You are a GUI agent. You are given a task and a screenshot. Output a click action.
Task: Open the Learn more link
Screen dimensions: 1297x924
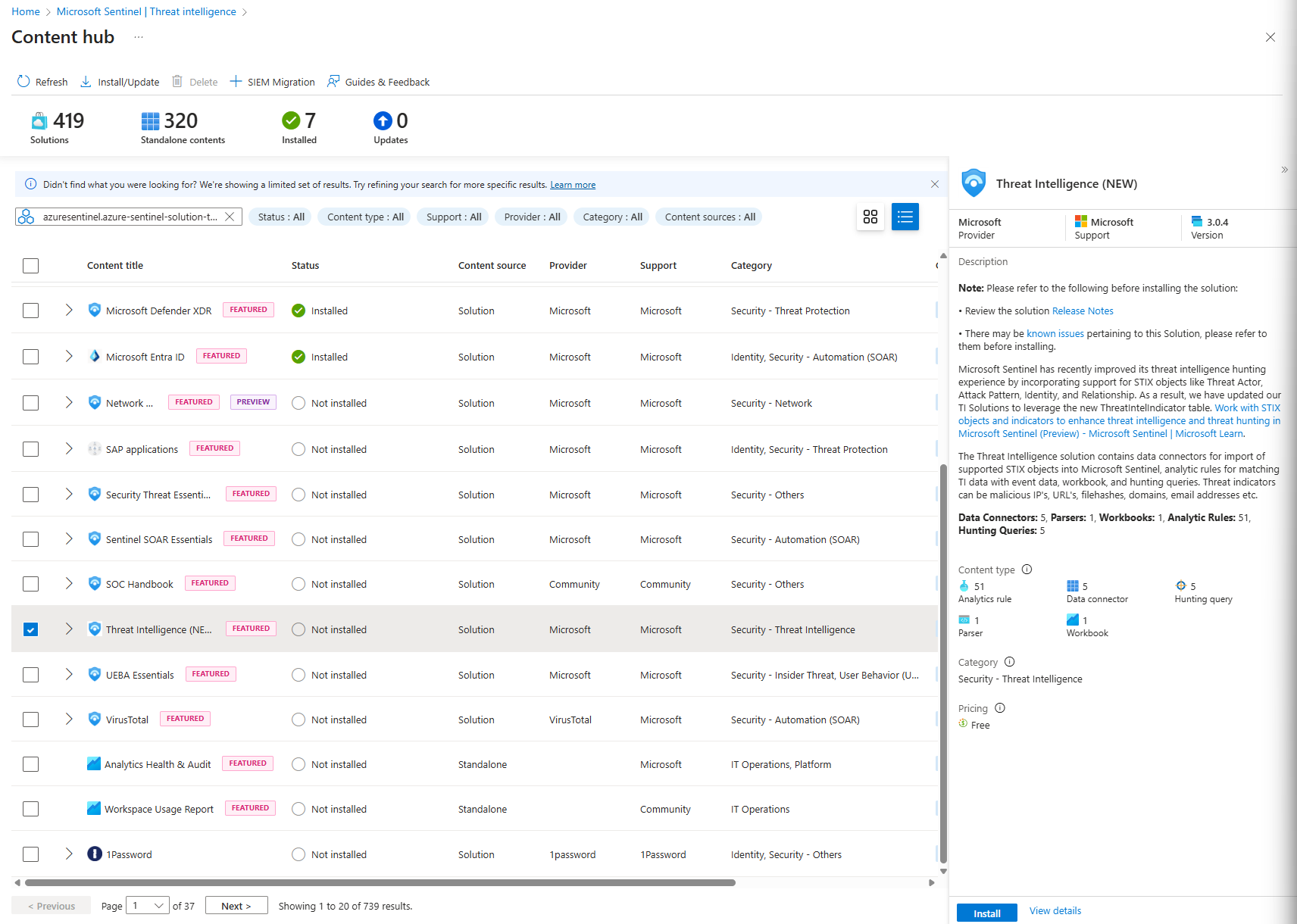tap(573, 185)
